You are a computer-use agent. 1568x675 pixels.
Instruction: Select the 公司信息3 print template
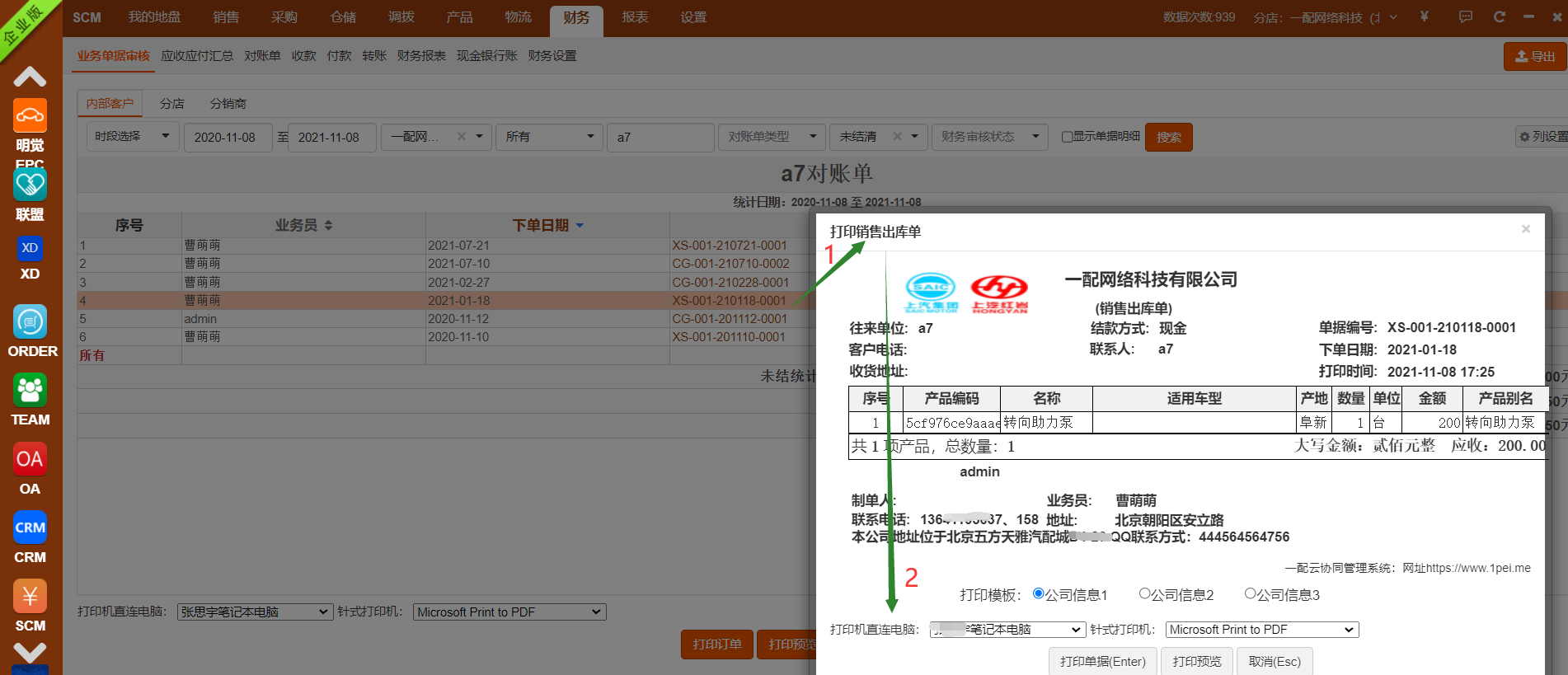[1250, 593]
